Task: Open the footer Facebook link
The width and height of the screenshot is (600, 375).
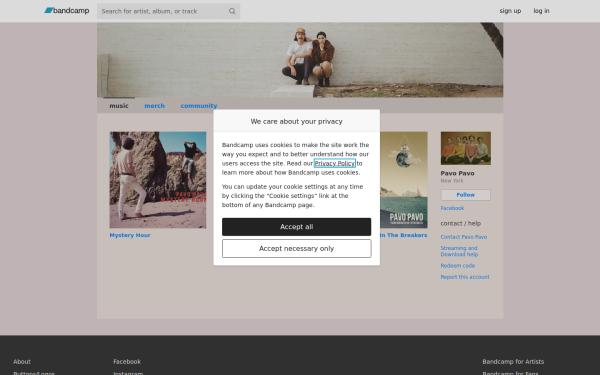Action: click(127, 362)
